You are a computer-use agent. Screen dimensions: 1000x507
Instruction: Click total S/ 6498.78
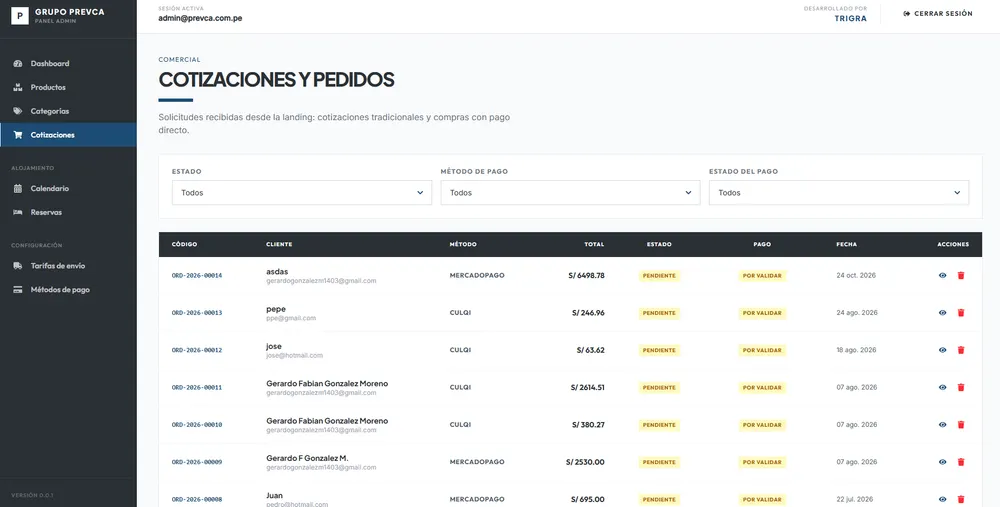pos(586,276)
